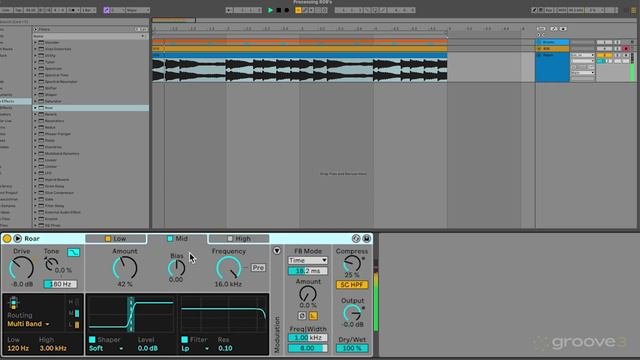Expand the selected Roar folder in browser

pyautogui.click(x=36, y=108)
